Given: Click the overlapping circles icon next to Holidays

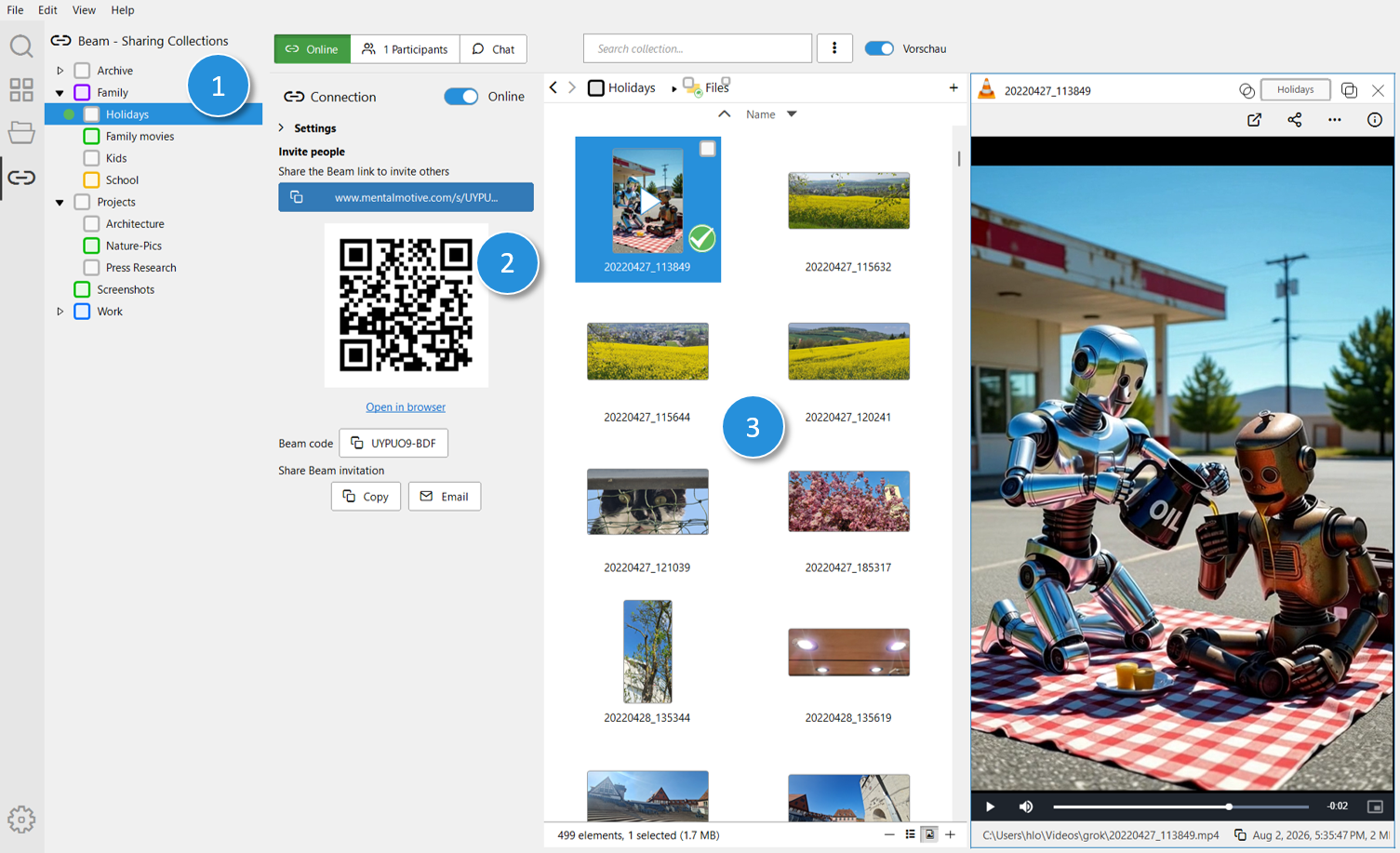Looking at the screenshot, I should tap(1247, 90).
